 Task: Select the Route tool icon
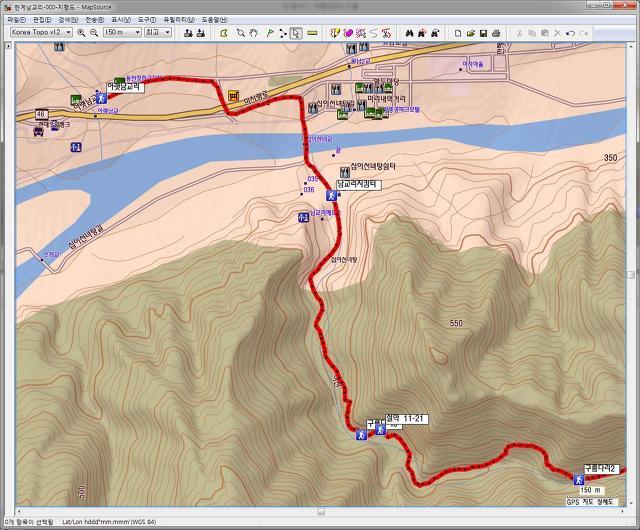tap(283, 33)
